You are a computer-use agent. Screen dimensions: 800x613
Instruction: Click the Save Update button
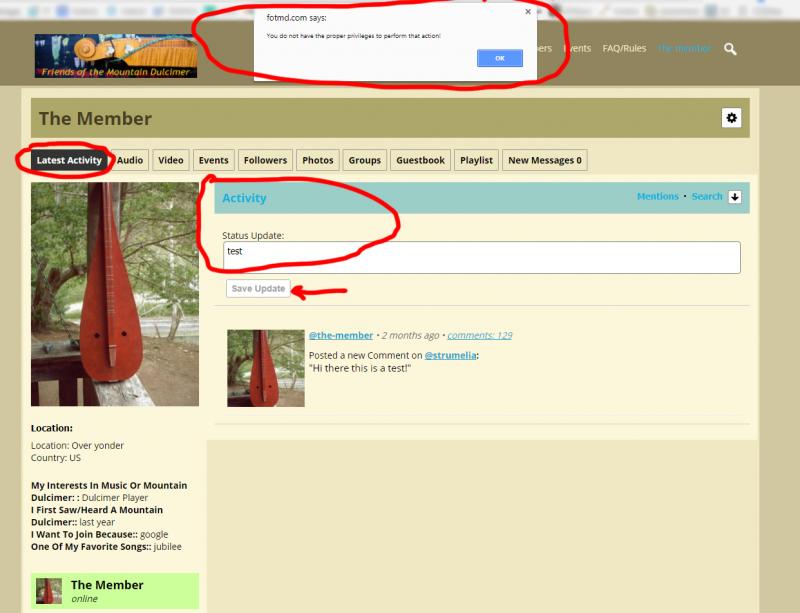click(258, 288)
